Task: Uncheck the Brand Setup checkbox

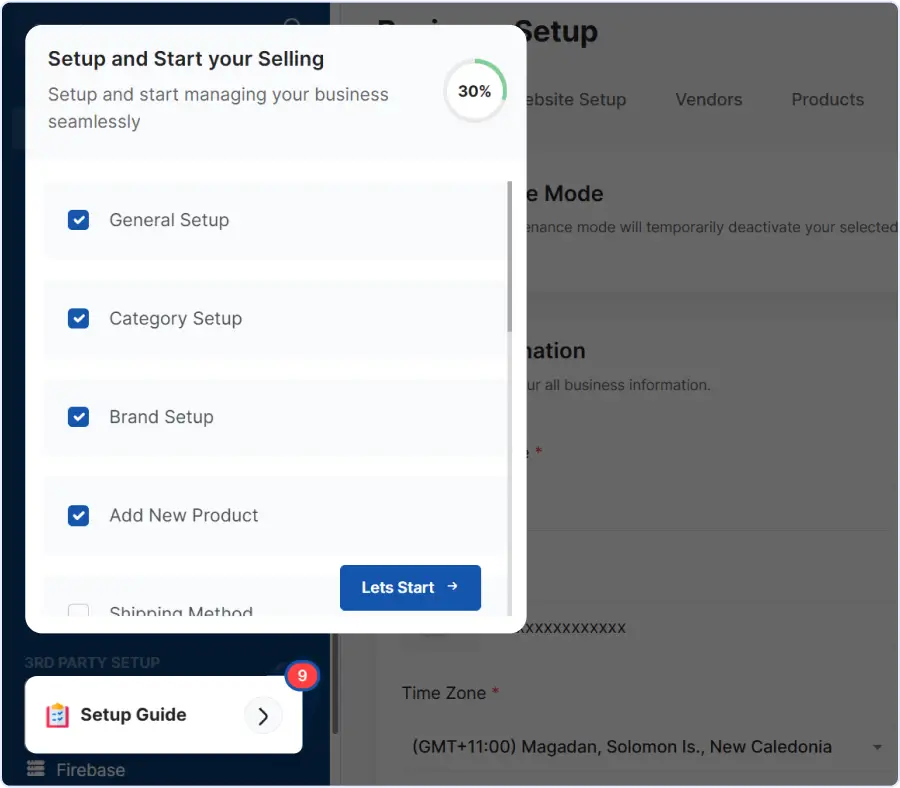Action: click(78, 416)
